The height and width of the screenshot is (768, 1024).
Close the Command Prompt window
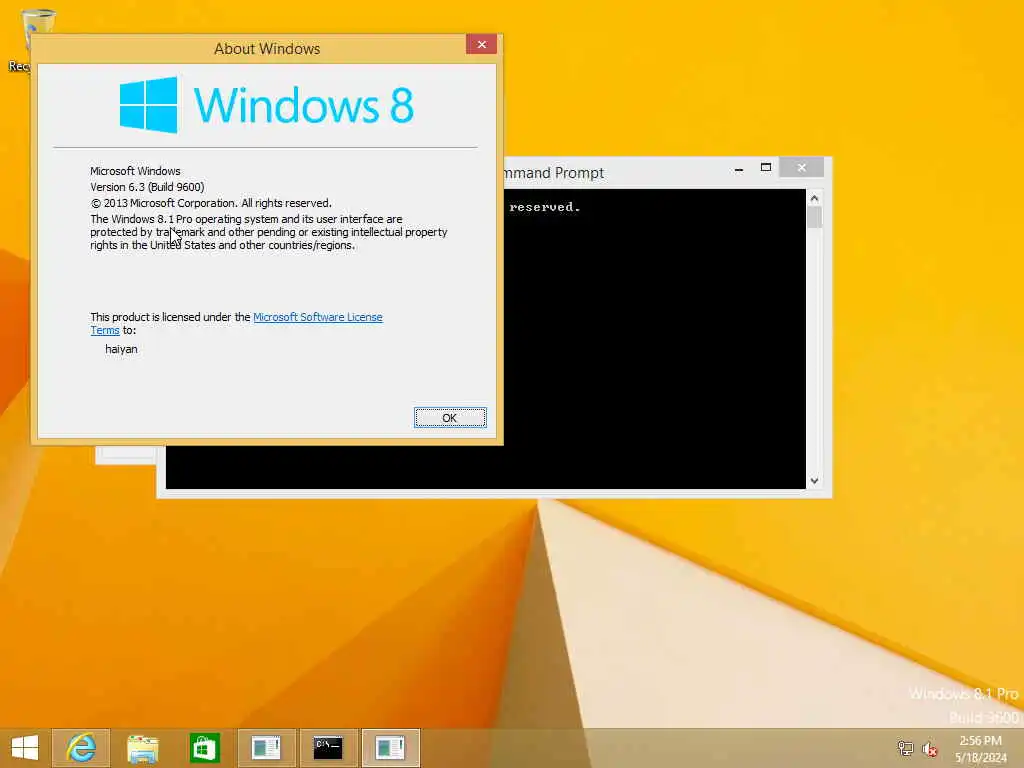tap(801, 168)
